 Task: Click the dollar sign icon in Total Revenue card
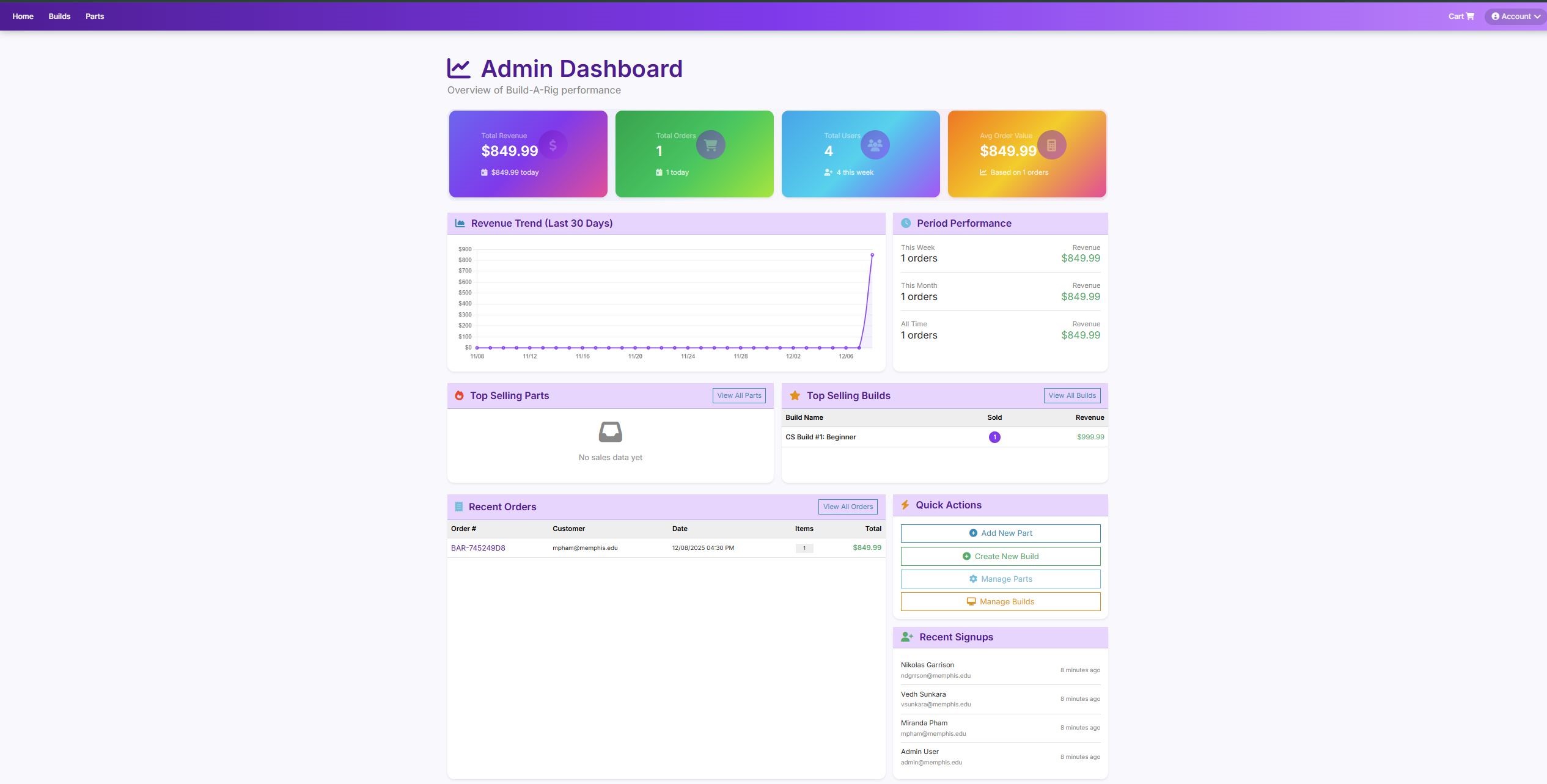tap(553, 145)
